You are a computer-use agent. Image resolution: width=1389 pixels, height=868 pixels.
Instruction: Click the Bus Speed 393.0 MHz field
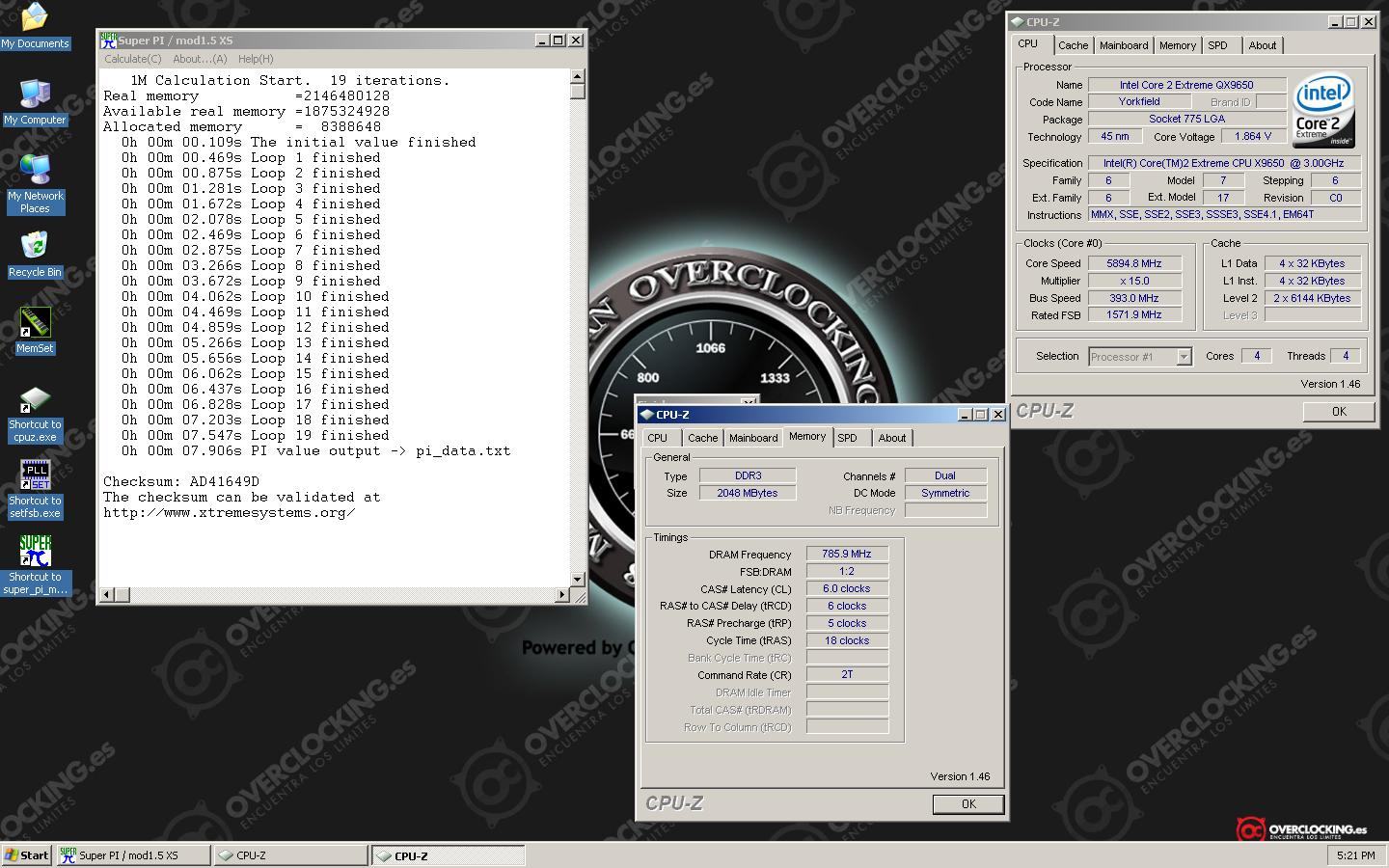(1134, 298)
